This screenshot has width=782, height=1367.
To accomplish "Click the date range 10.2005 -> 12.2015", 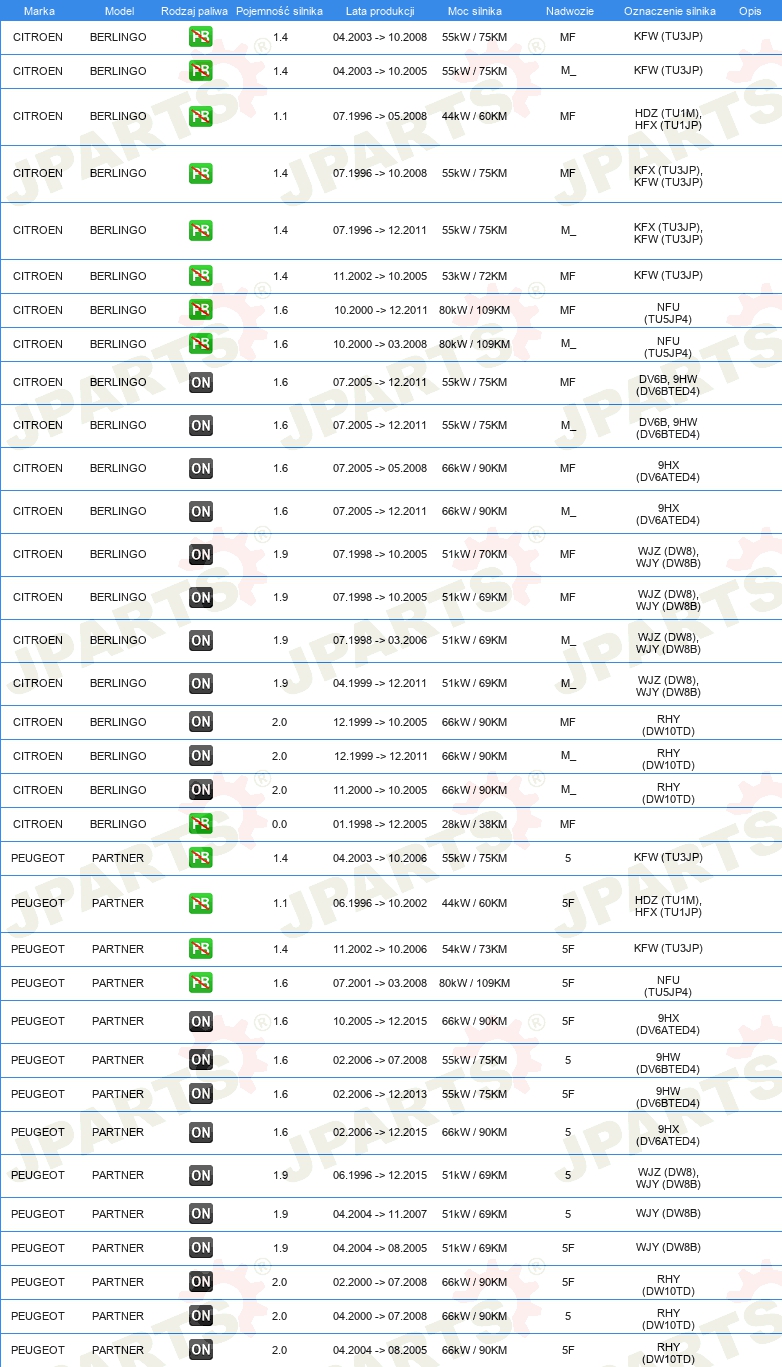I will click(x=380, y=1021).
